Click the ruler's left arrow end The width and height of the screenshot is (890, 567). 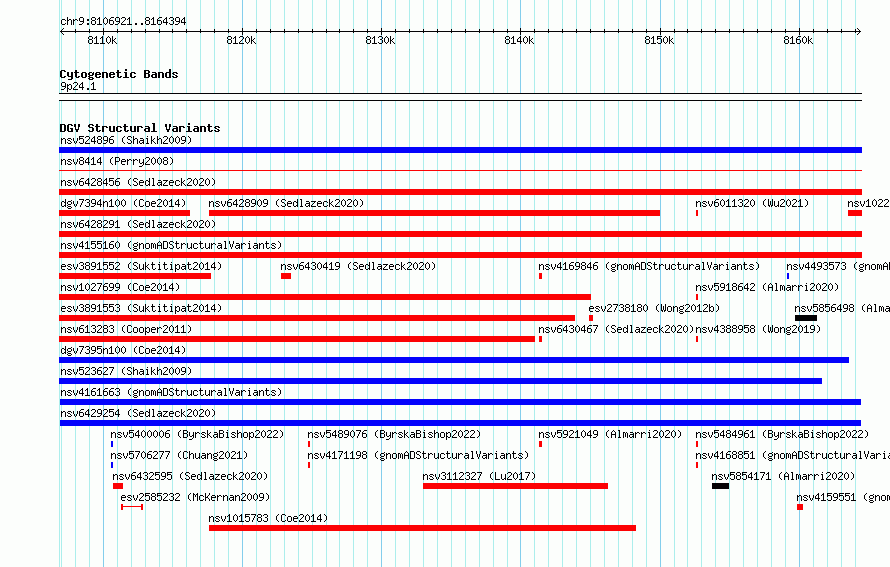coord(62,31)
